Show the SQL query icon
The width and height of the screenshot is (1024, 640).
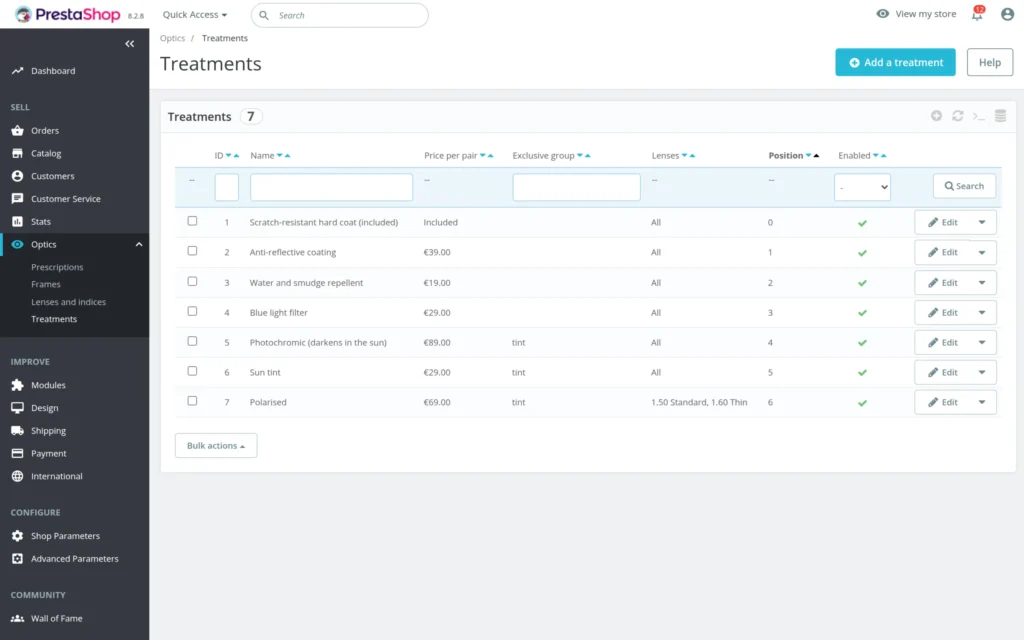[978, 116]
